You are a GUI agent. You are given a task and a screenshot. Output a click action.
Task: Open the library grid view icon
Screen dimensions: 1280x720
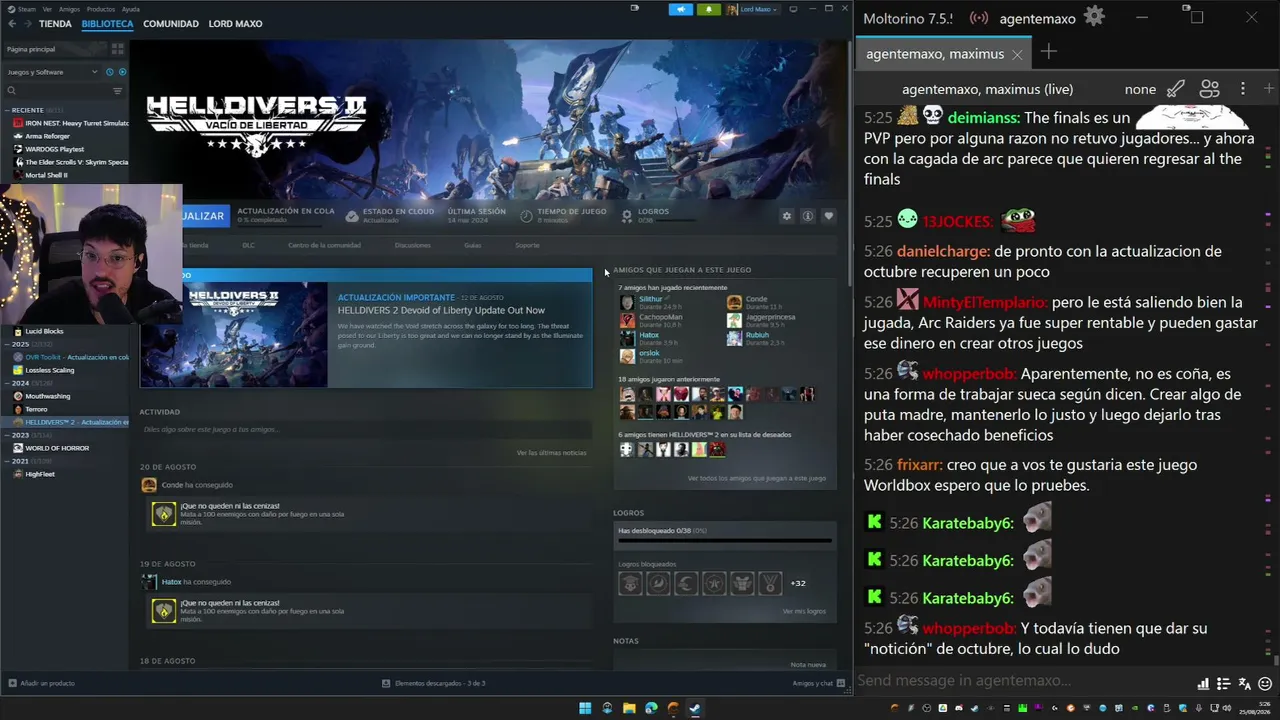pos(117,49)
